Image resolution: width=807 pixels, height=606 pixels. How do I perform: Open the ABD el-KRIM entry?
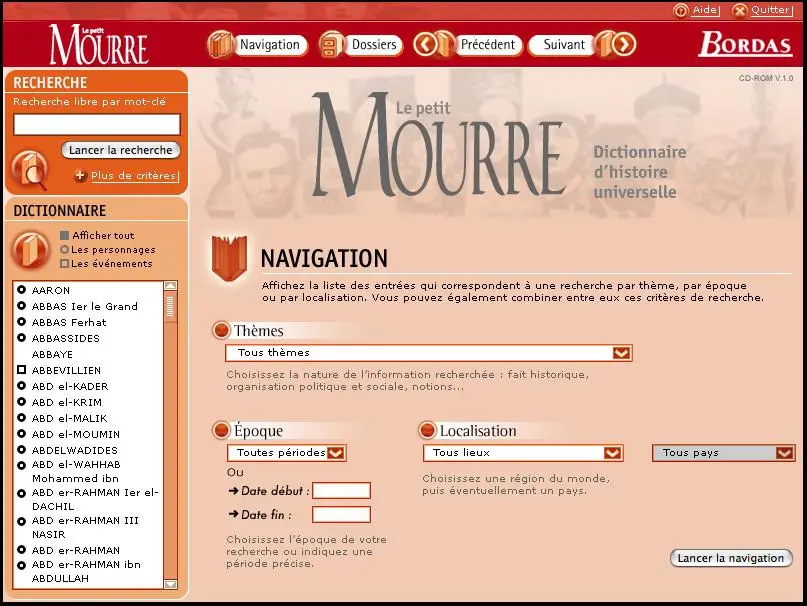pos(67,402)
